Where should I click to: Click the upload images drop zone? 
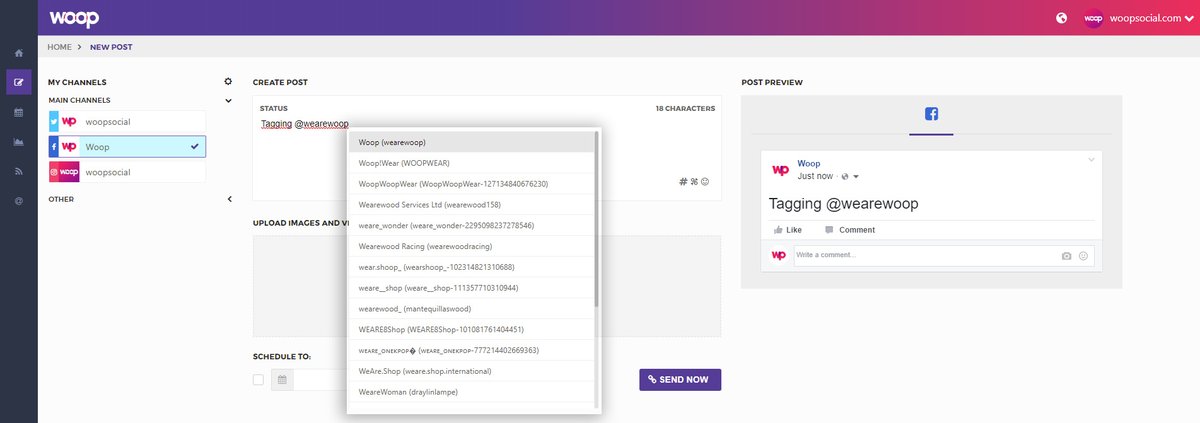(x=487, y=286)
